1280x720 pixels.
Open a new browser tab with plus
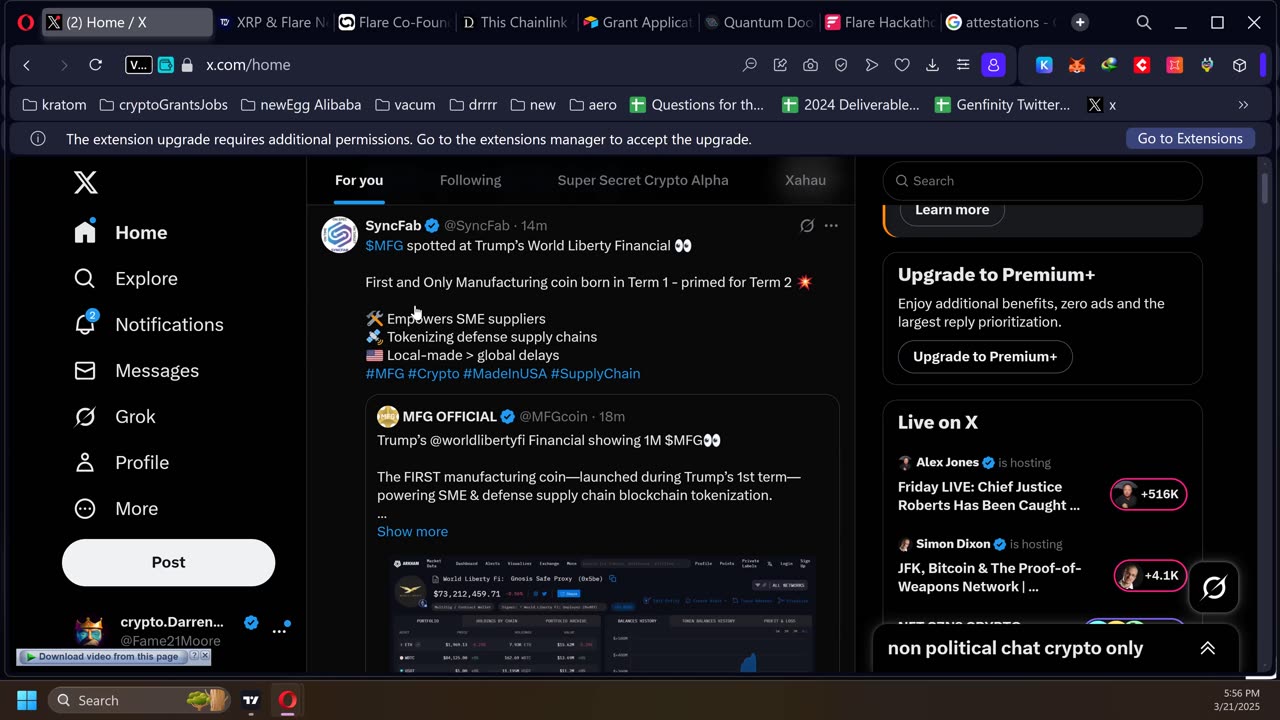1080,22
